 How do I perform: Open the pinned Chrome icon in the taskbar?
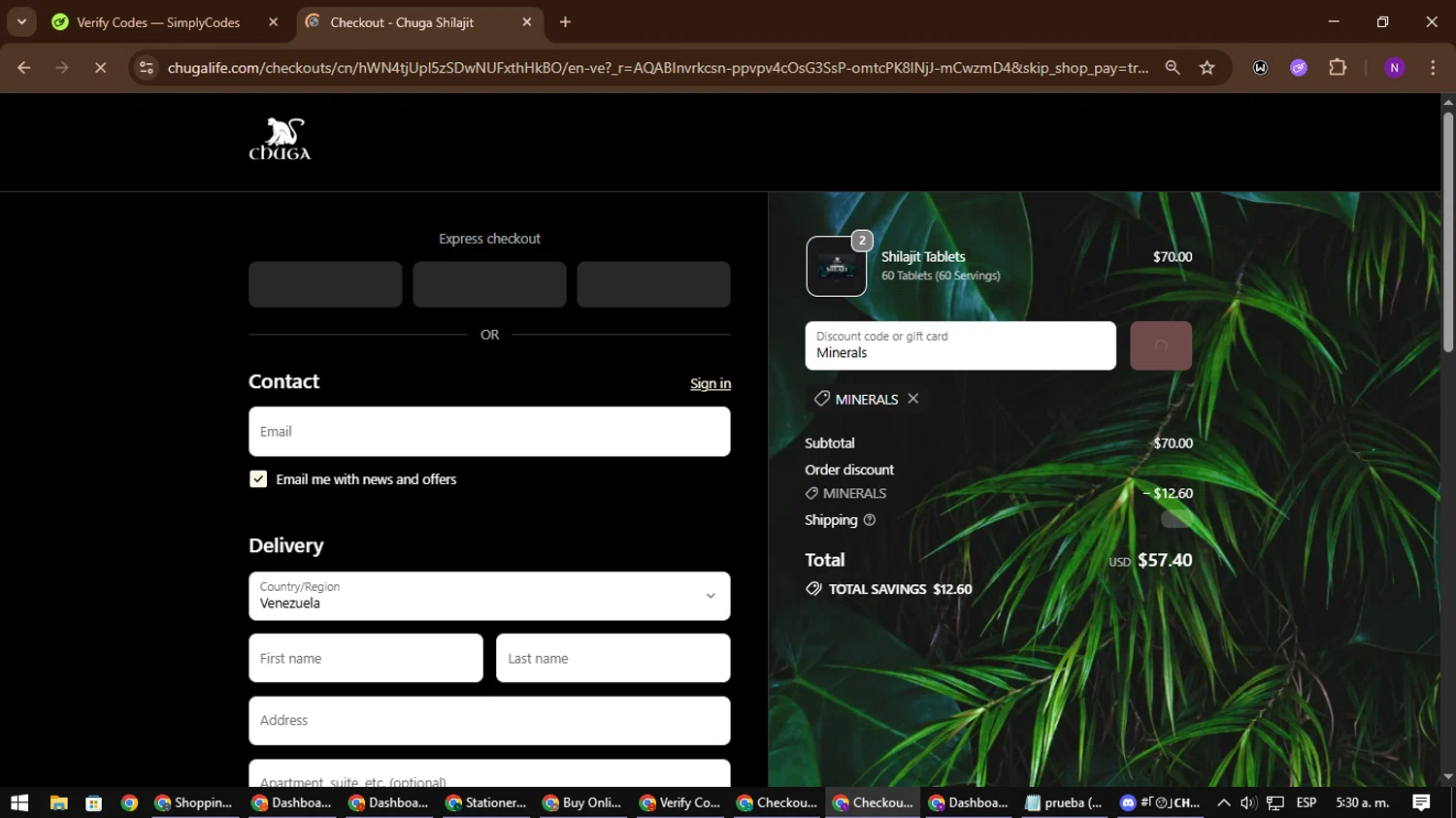coord(129,802)
